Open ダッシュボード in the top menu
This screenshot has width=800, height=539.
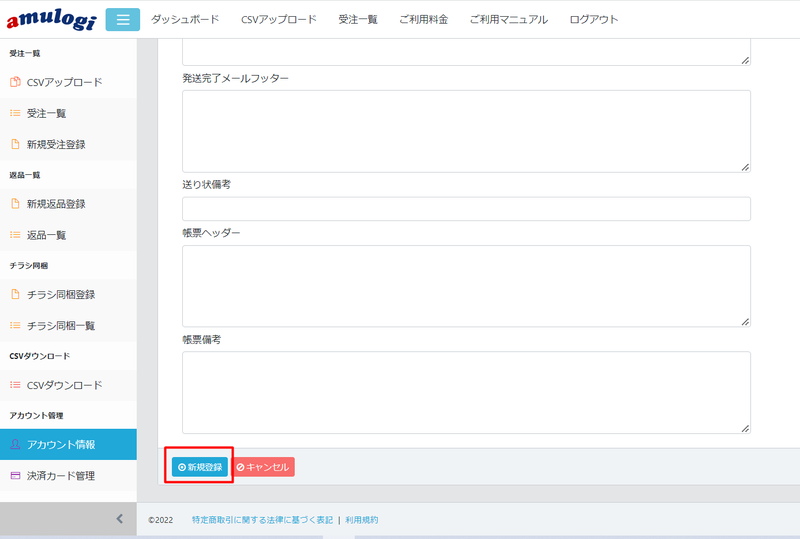click(185, 20)
